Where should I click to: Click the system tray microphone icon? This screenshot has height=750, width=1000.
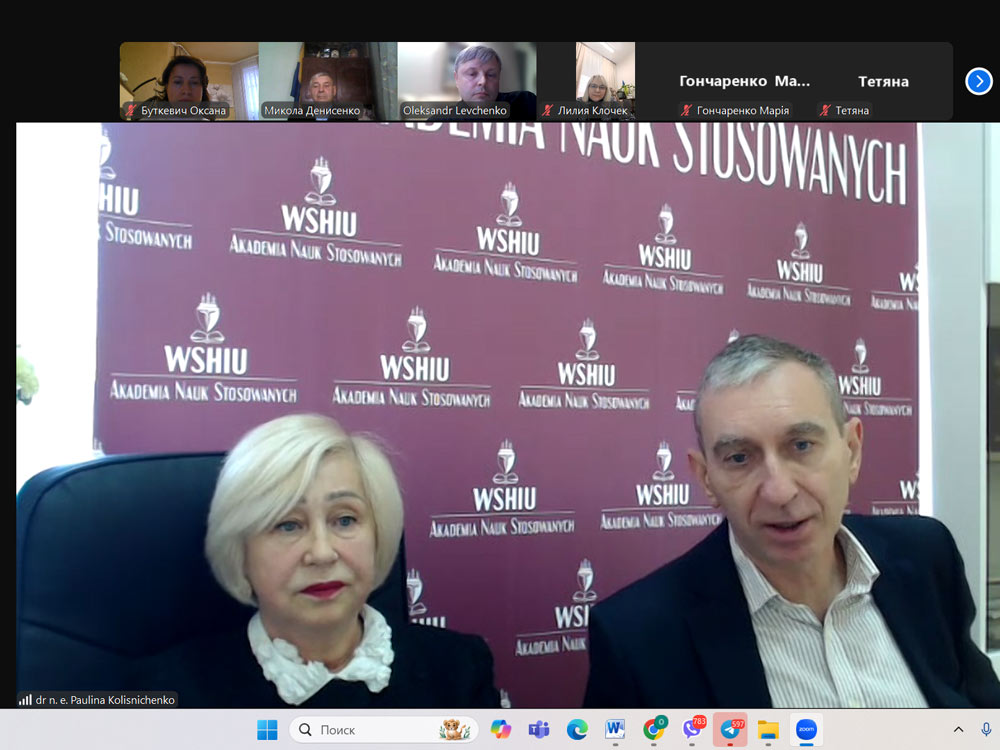tap(986, 730)
